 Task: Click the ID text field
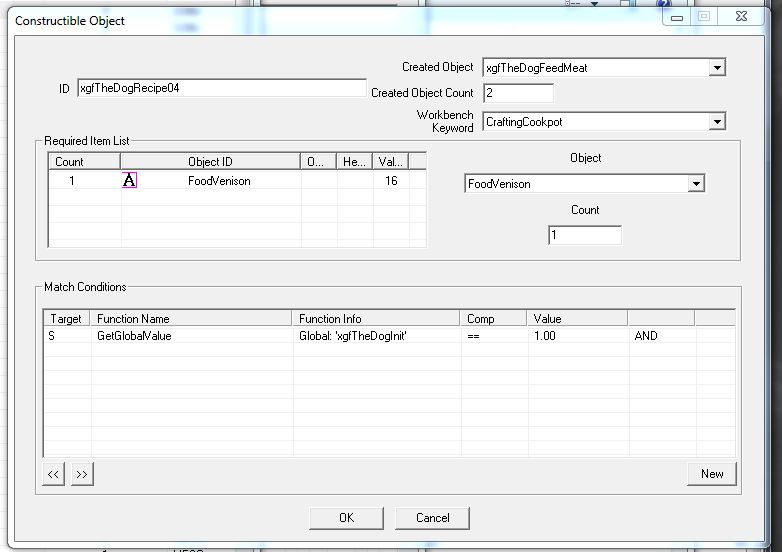[x=221, y=88]
